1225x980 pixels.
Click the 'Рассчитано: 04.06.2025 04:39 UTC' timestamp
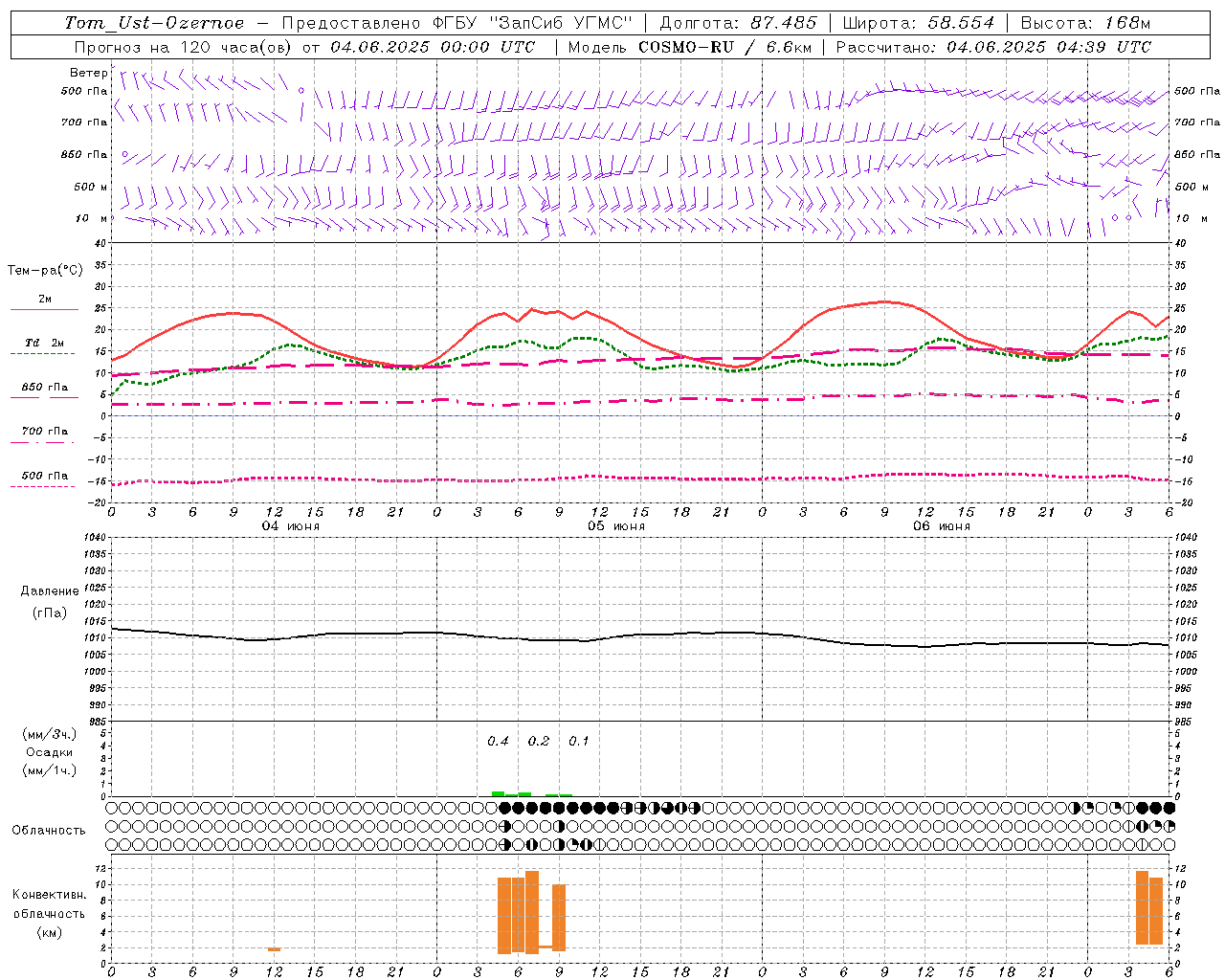pyautogui.click(x=993, y=47)
